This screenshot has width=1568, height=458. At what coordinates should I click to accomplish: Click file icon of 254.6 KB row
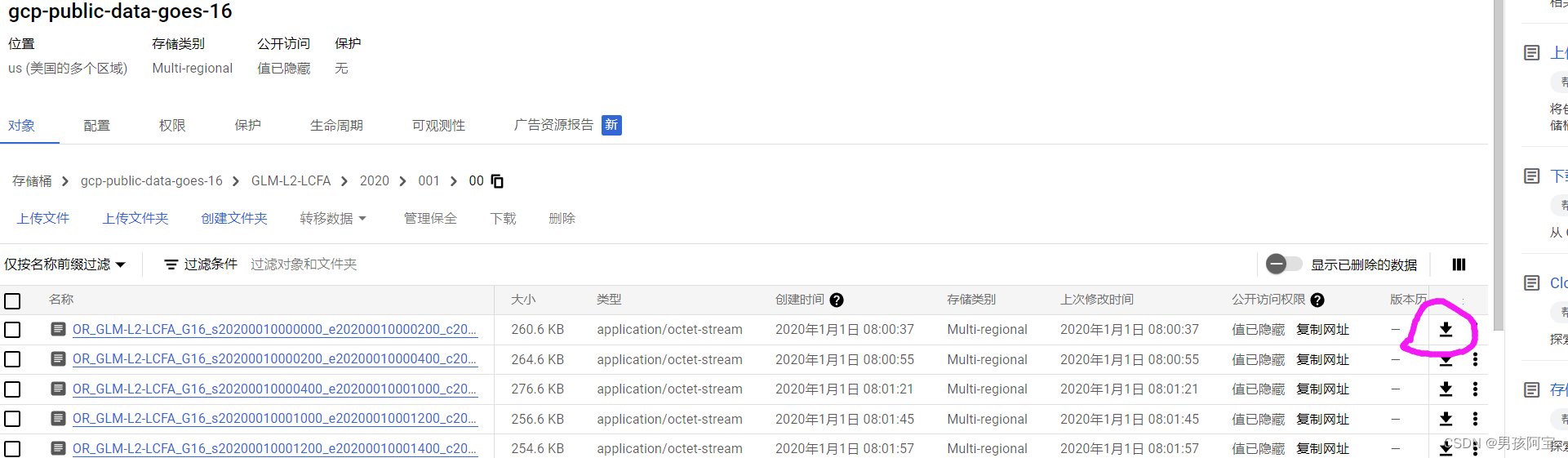pos(58,448)
